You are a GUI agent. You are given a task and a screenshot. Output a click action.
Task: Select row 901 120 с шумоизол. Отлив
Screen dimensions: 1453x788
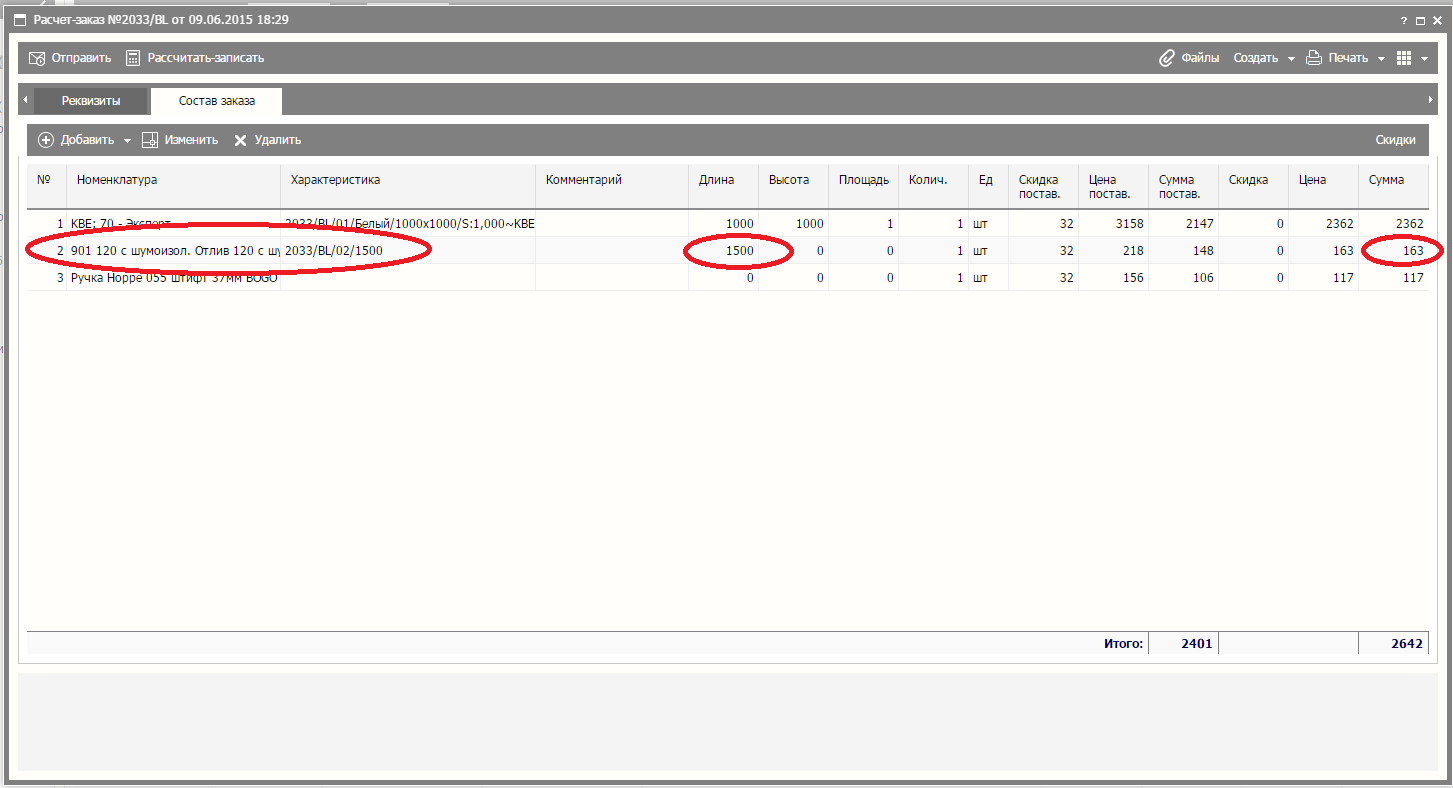point(727,251)
